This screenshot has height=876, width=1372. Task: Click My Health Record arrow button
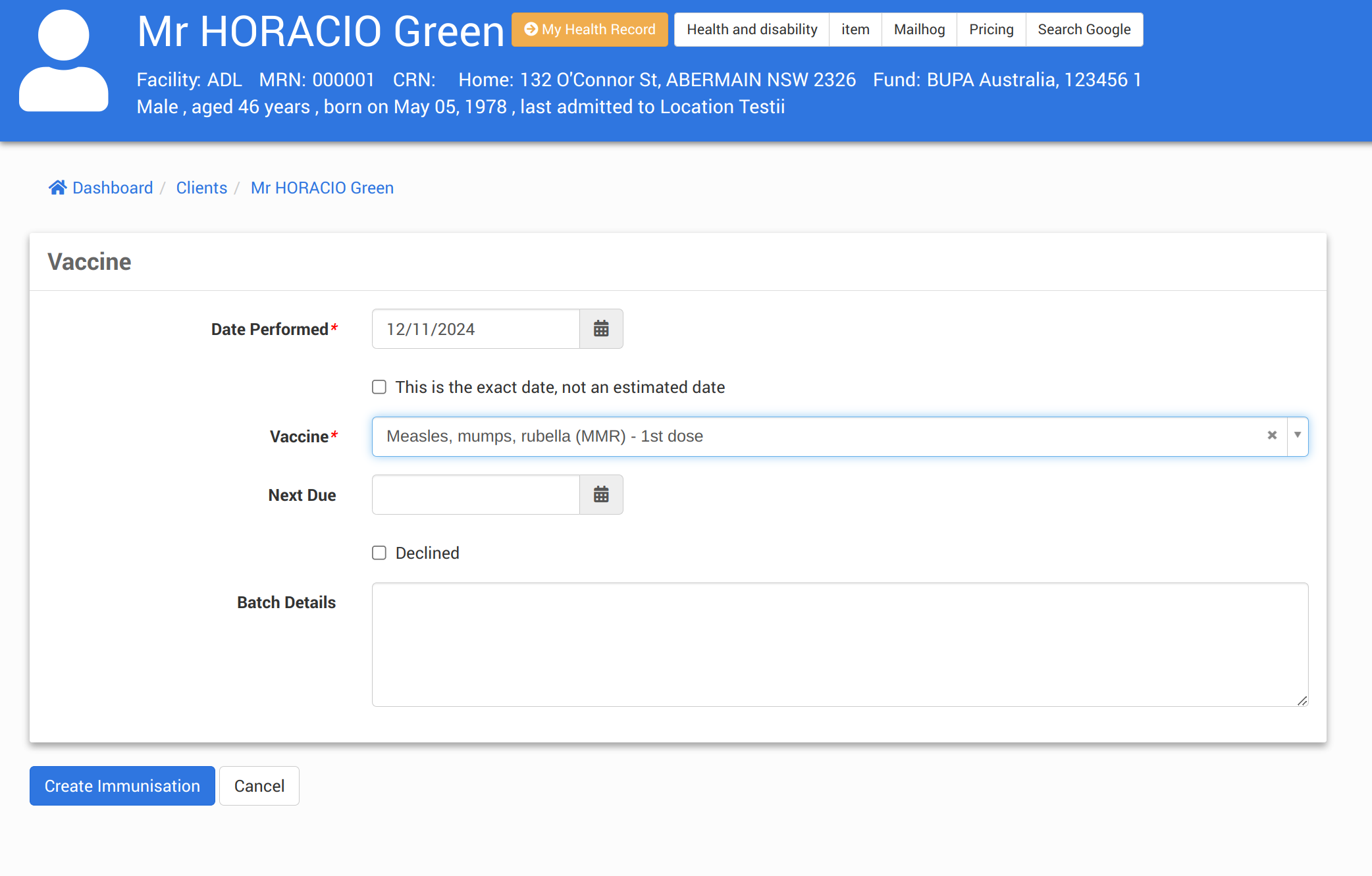click(x=589, y=30)
